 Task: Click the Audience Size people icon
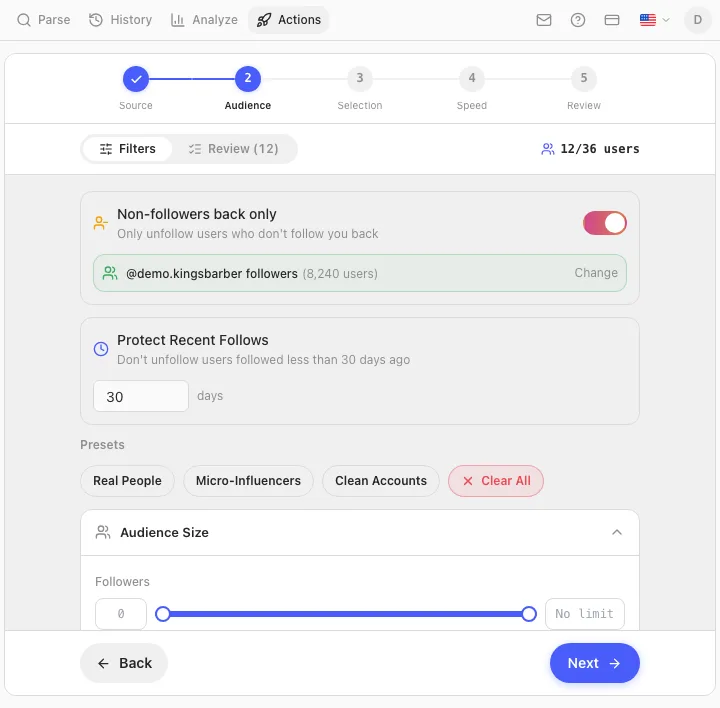point(103,533)
